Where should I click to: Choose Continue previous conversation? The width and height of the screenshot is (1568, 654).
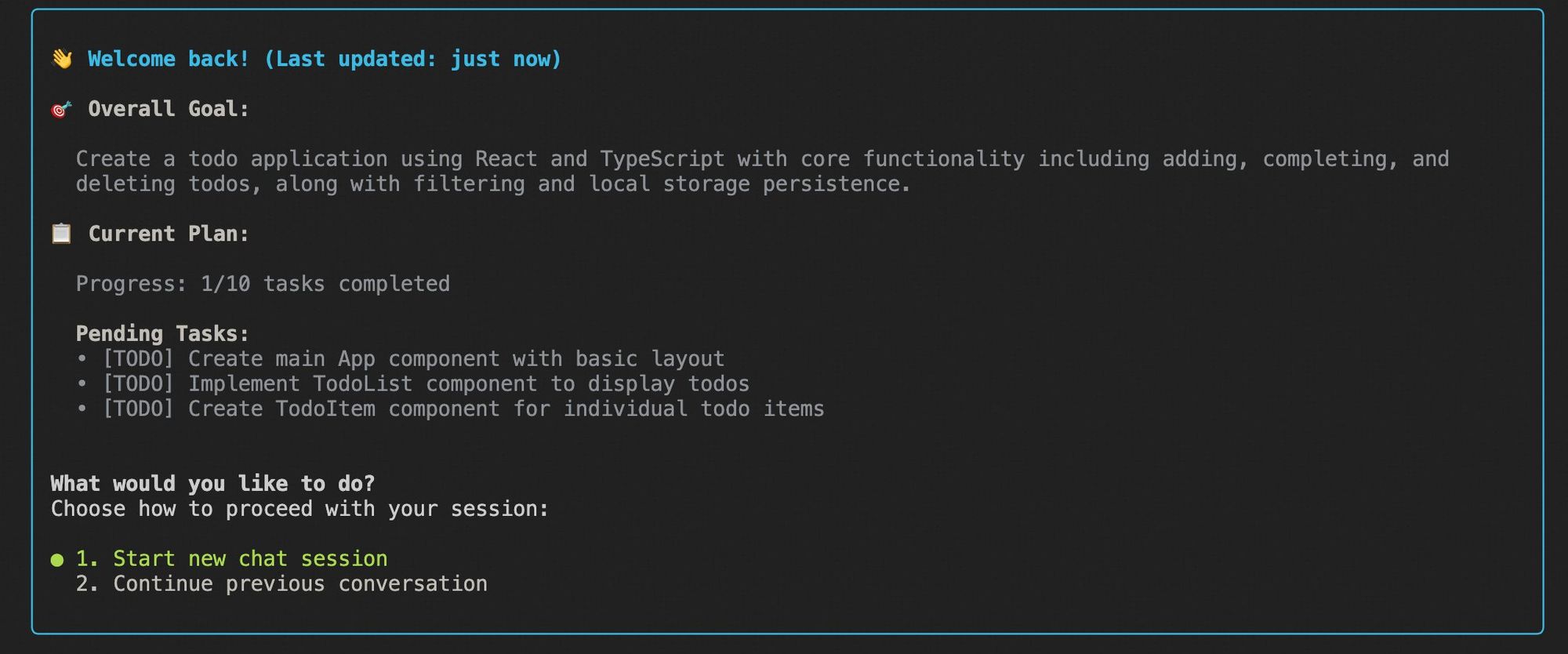(x=281, y=583)
